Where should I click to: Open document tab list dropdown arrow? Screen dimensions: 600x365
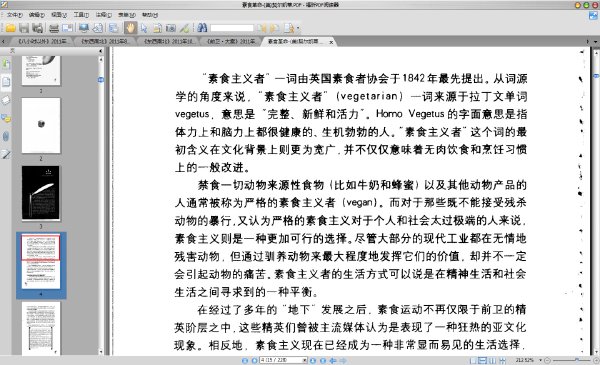pos(595,42)
